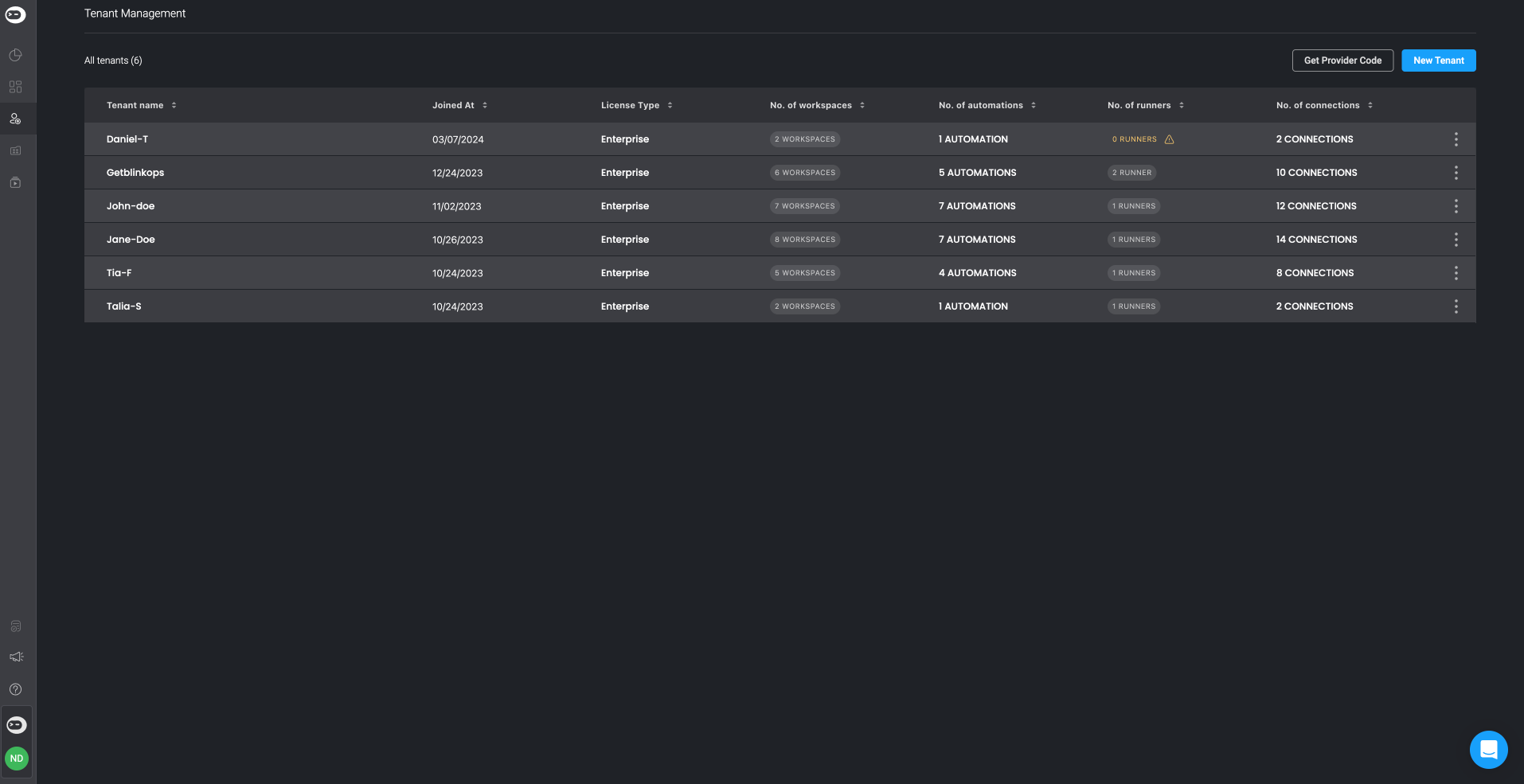Click the Get Provider Code button
This screenshot has height=784, width=1524.
click(1342, 60)
